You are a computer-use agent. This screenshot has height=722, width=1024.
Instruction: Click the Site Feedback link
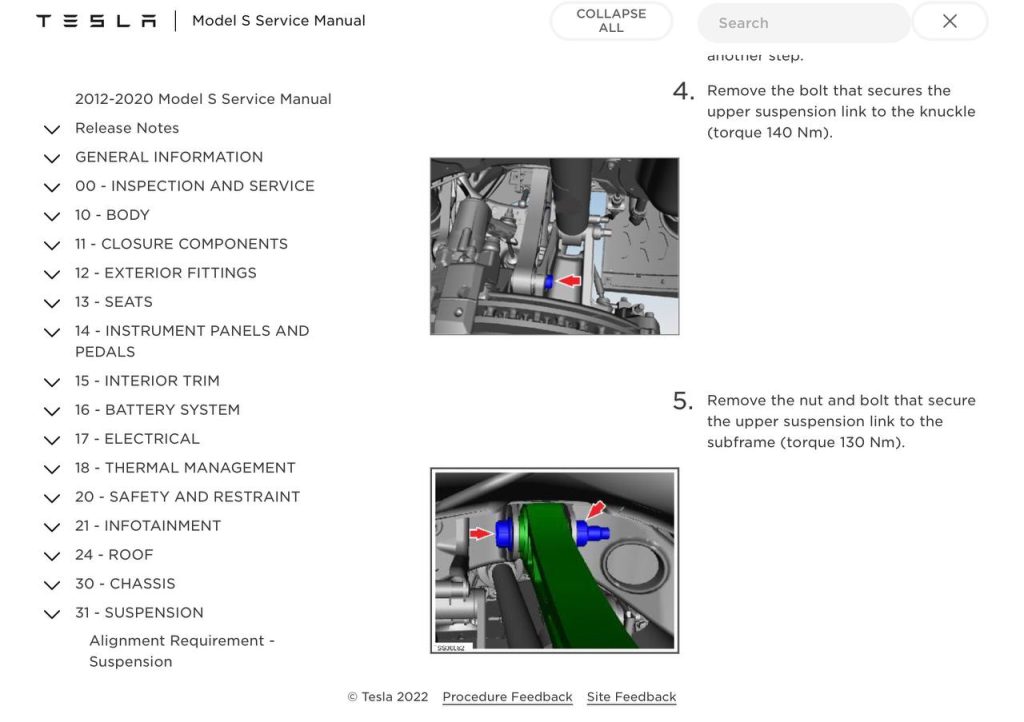click(x=632, y=697)
